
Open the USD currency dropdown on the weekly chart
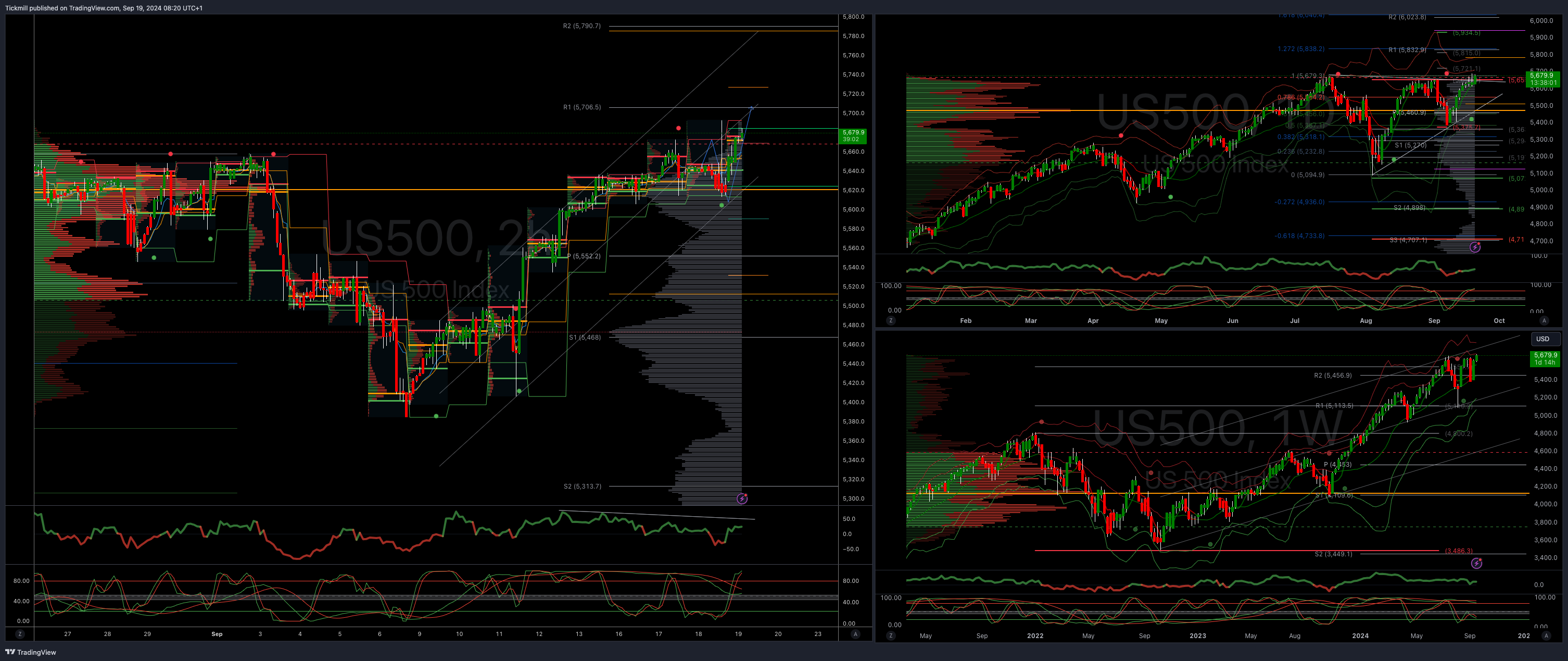pyautogui.click(x=1546, y=339)
